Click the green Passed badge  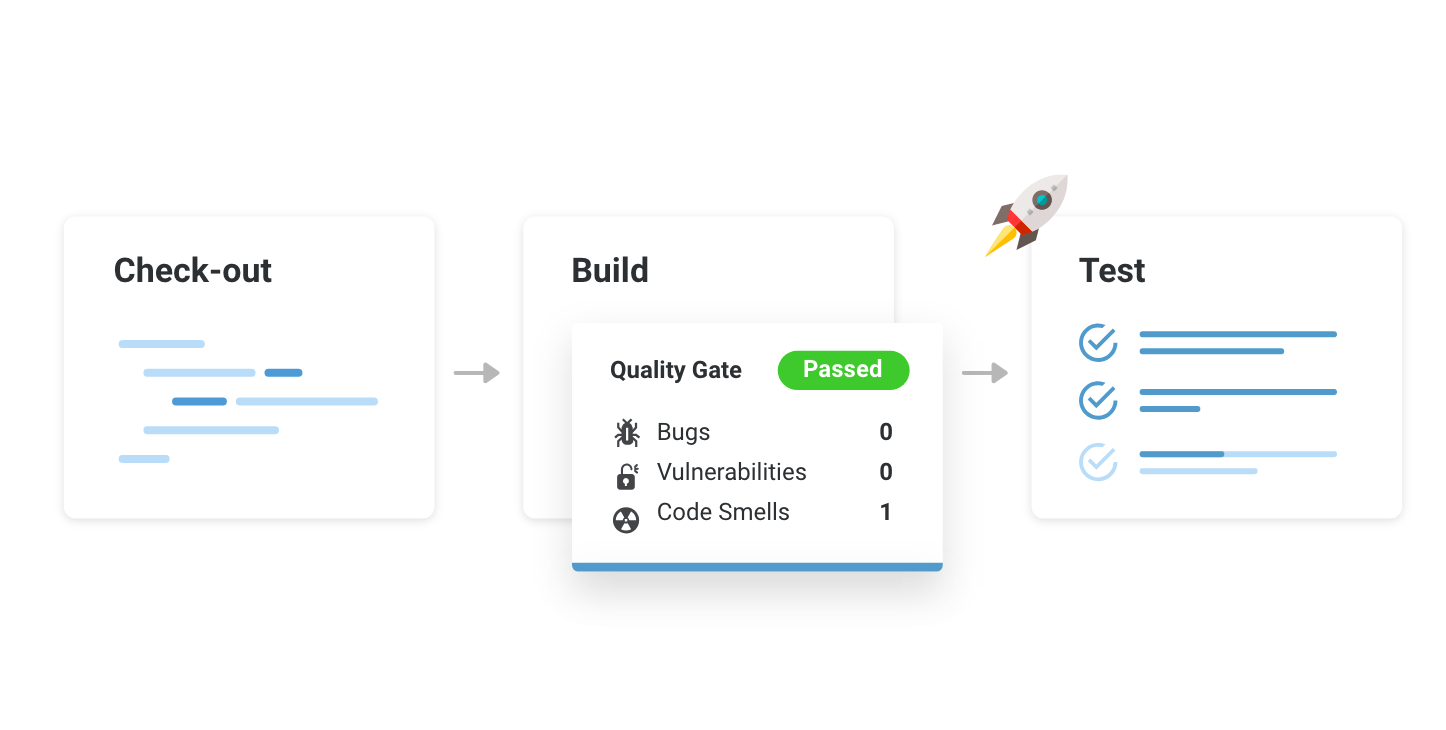click(843, 370)
